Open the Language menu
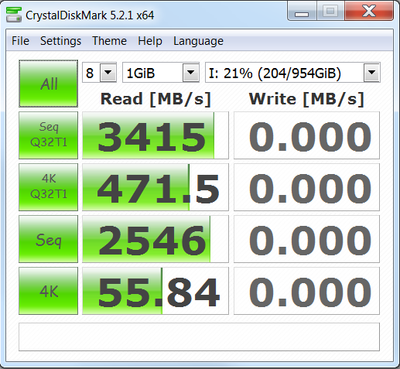 [198, 41]
